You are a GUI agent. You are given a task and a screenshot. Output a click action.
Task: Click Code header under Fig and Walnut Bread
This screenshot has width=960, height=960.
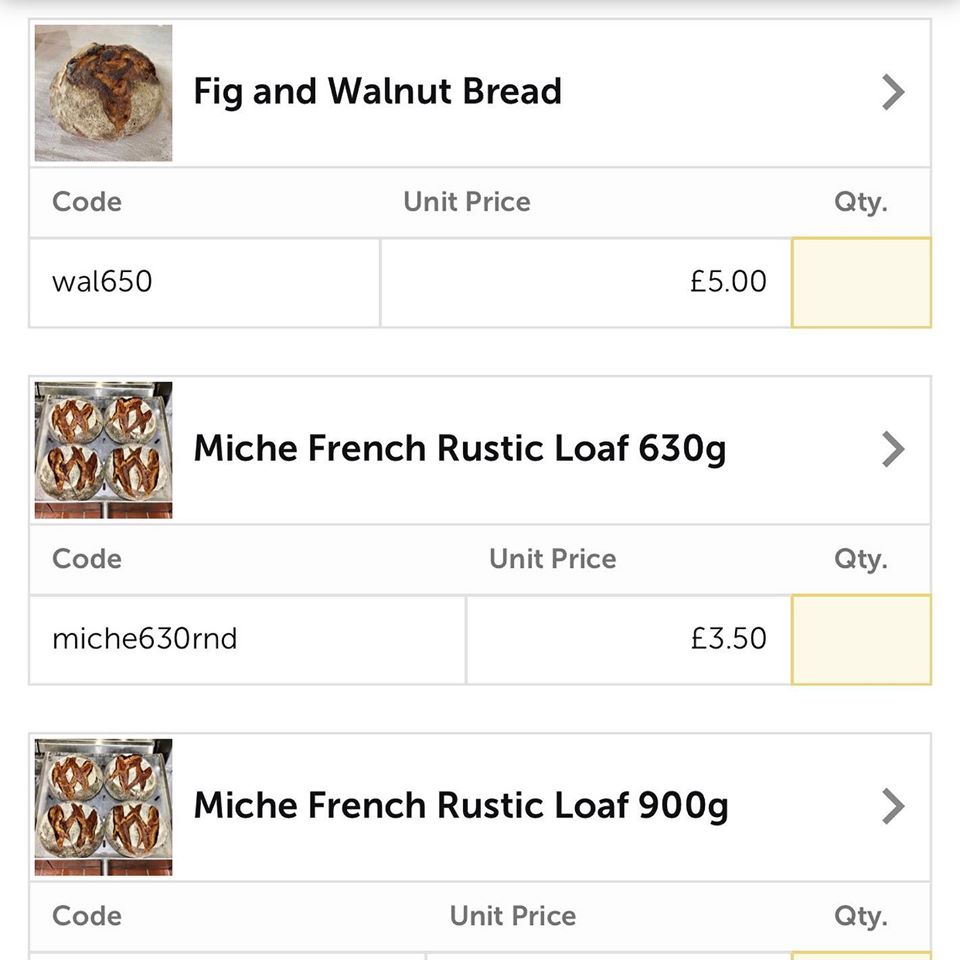tap(87, 202)
